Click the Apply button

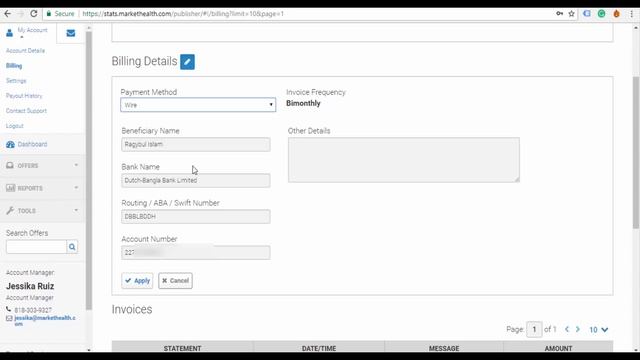pos(137,280)
